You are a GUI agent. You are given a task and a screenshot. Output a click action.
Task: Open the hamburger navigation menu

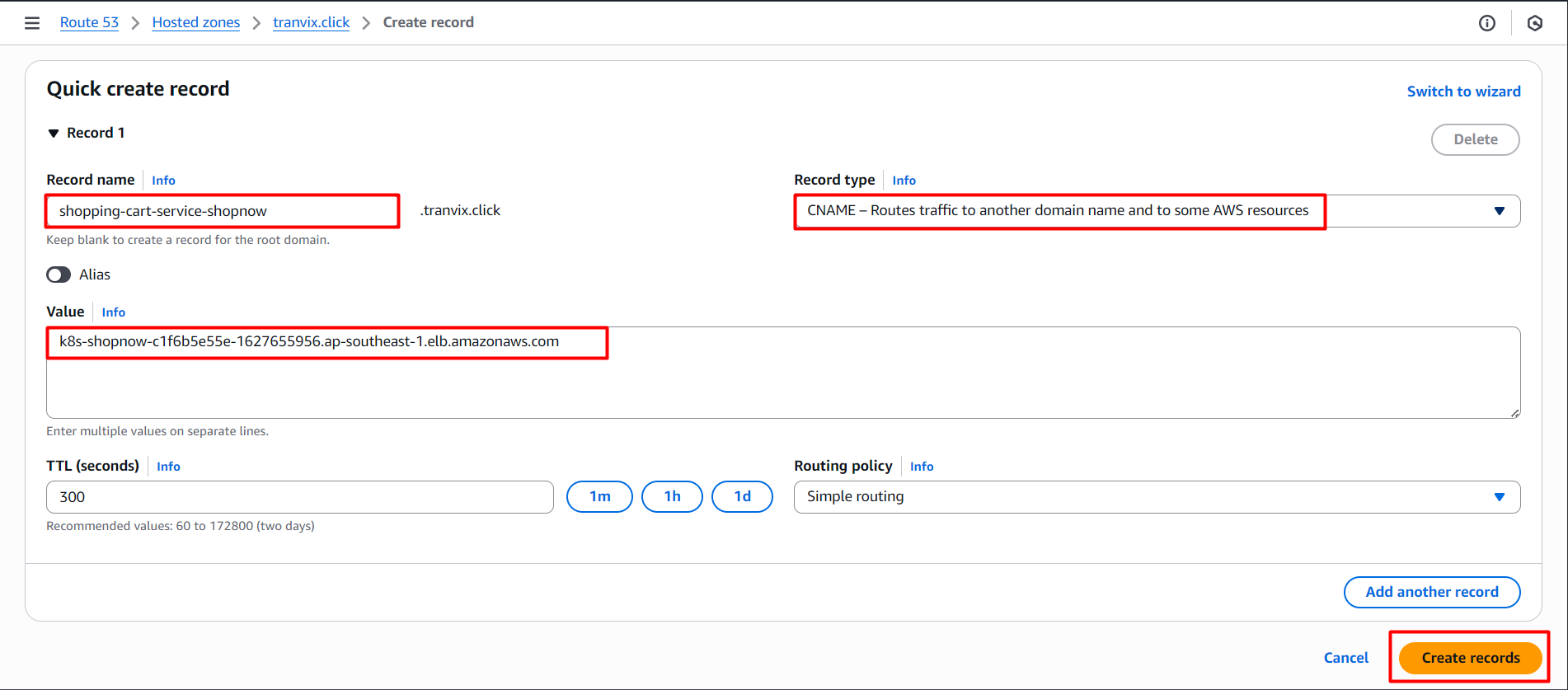coord(32,23)
